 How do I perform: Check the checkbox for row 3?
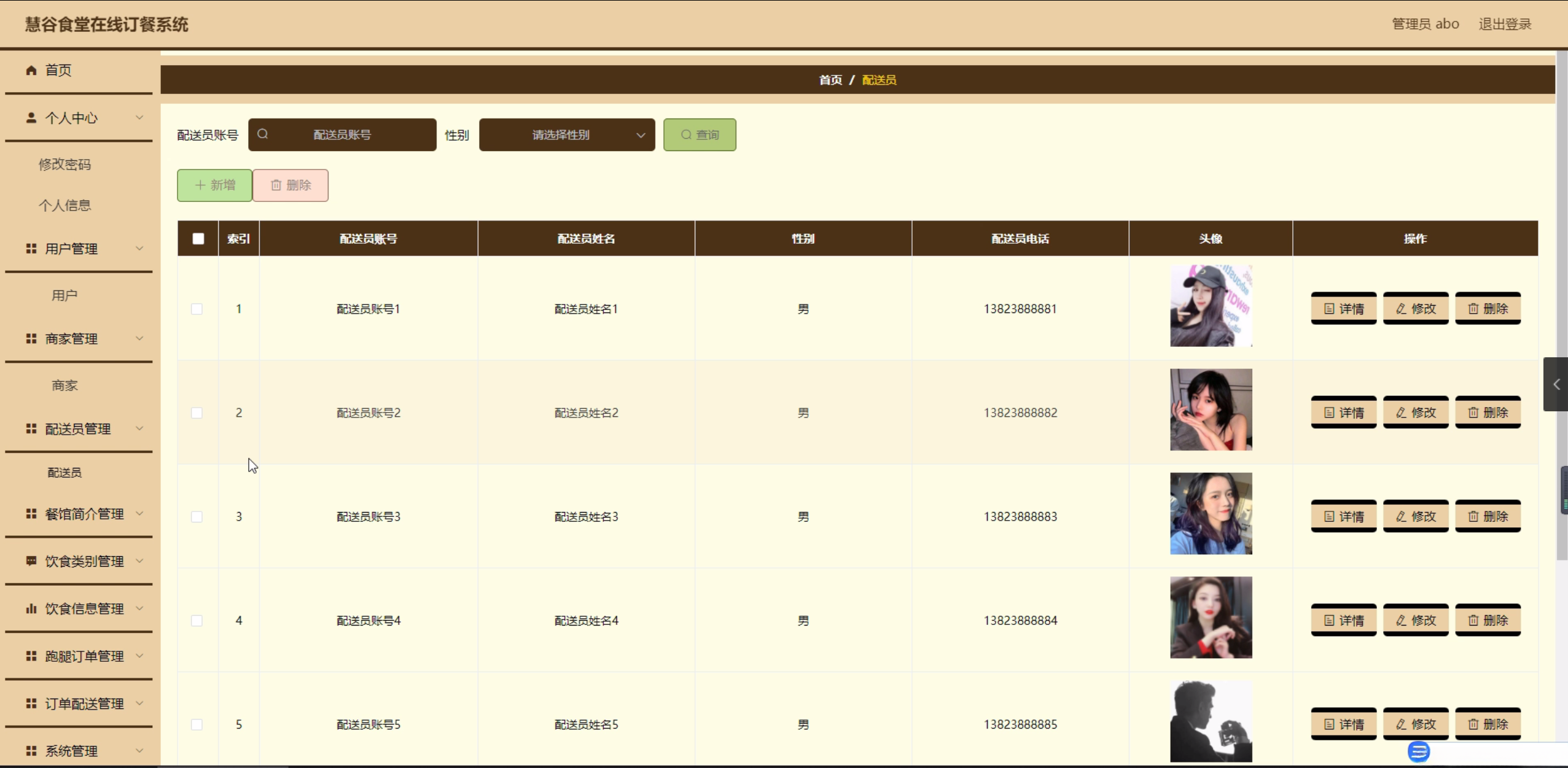[197, 516]
